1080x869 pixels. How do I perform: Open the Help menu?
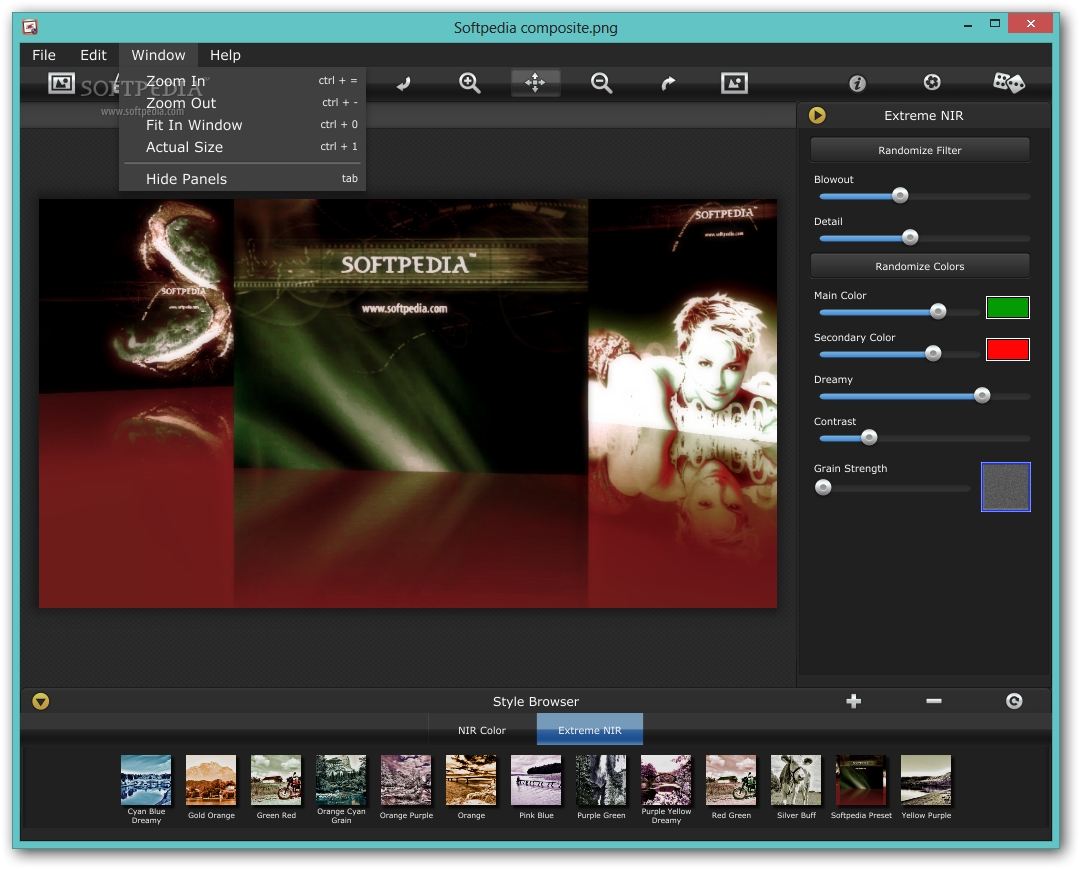(225, 55)
